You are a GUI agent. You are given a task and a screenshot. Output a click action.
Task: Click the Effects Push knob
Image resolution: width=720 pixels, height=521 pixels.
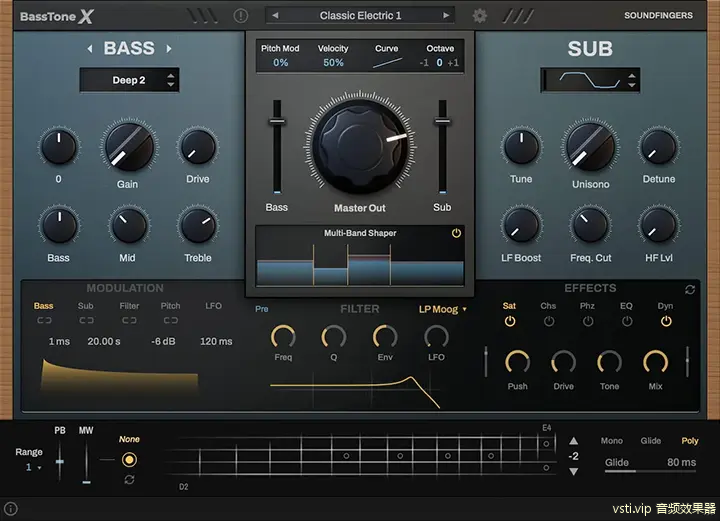(518, 363)
